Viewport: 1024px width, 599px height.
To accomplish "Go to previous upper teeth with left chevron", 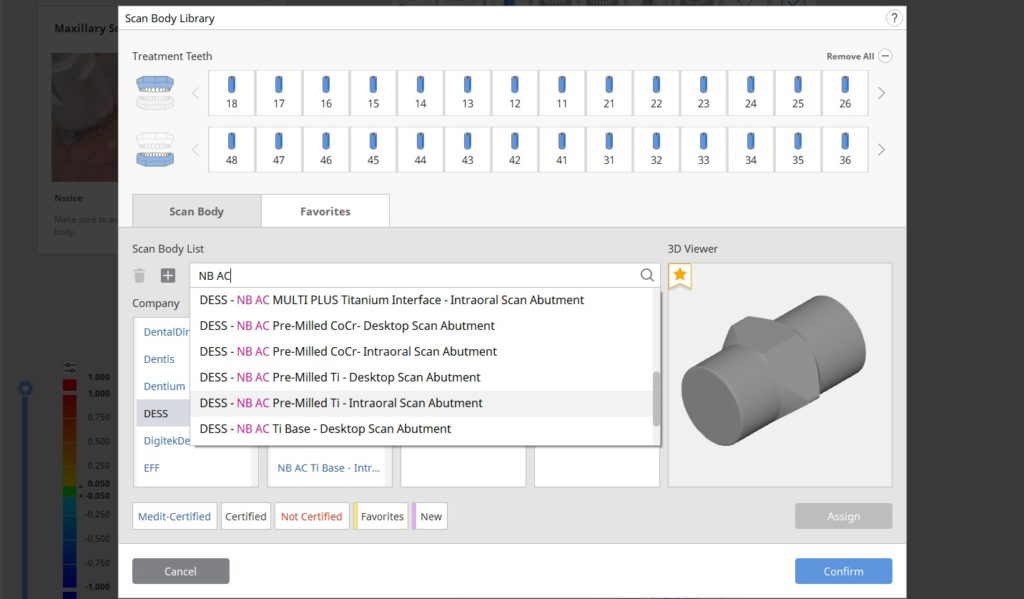I will click(195, 93).
